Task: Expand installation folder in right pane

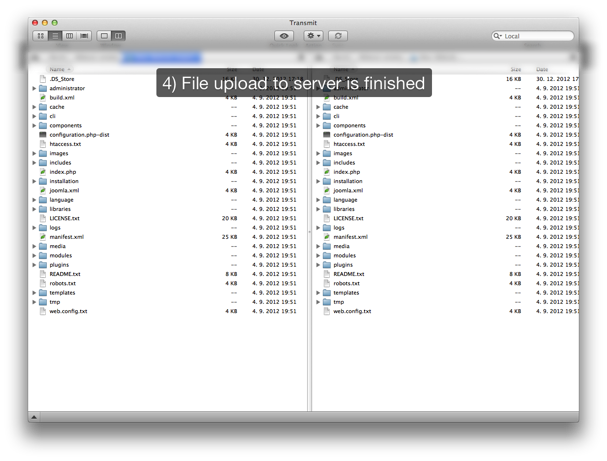Action: pos(318,181)
